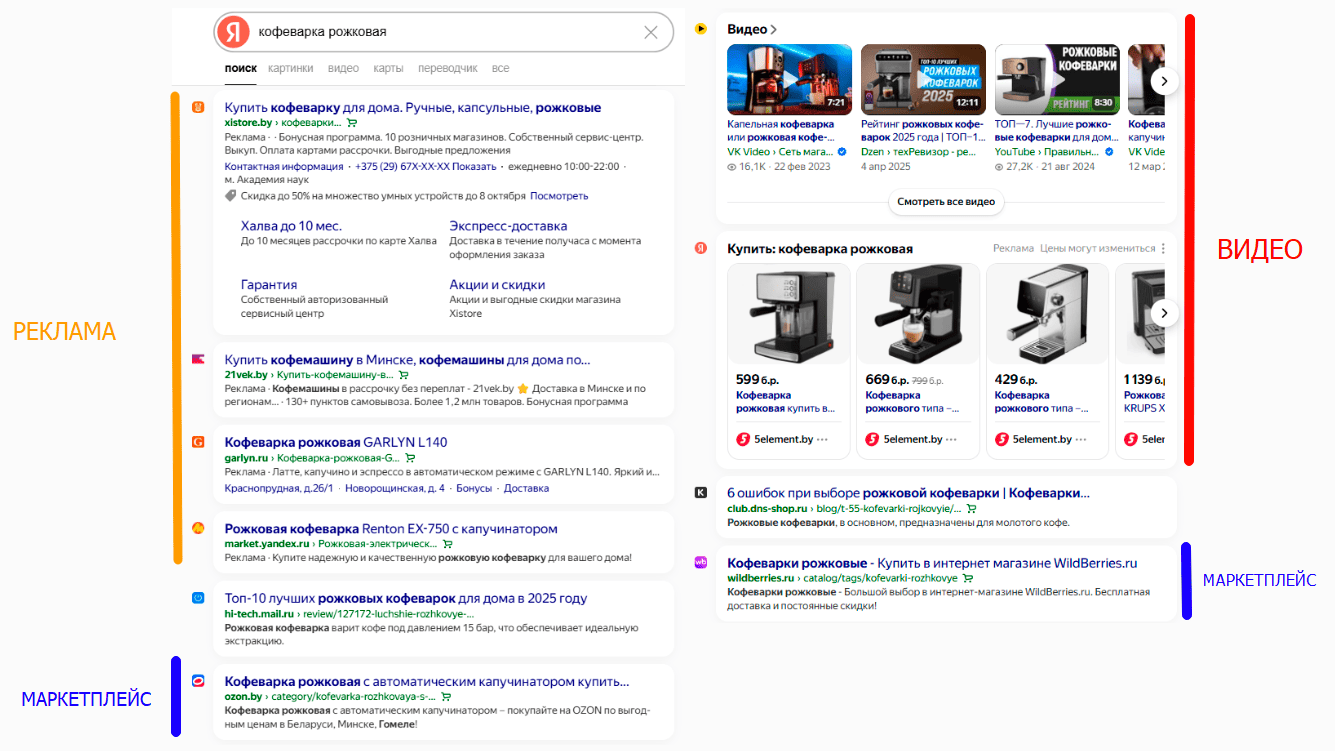Click the Wildberries purple favicon
Viewport: 1335px width, 751px height.
tap(701, 563)
